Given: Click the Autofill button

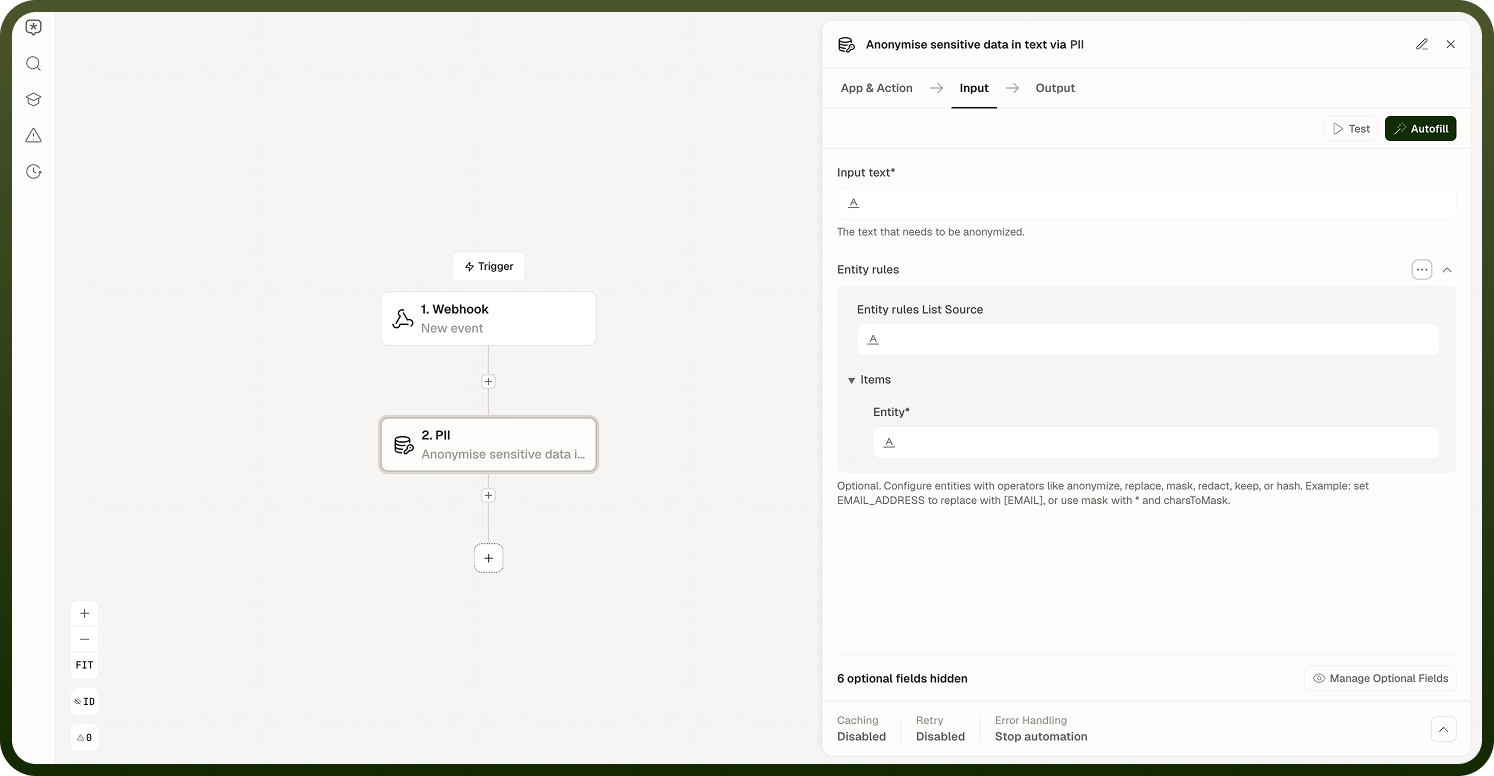Looking at the screenshot, I should point(1420,129).
